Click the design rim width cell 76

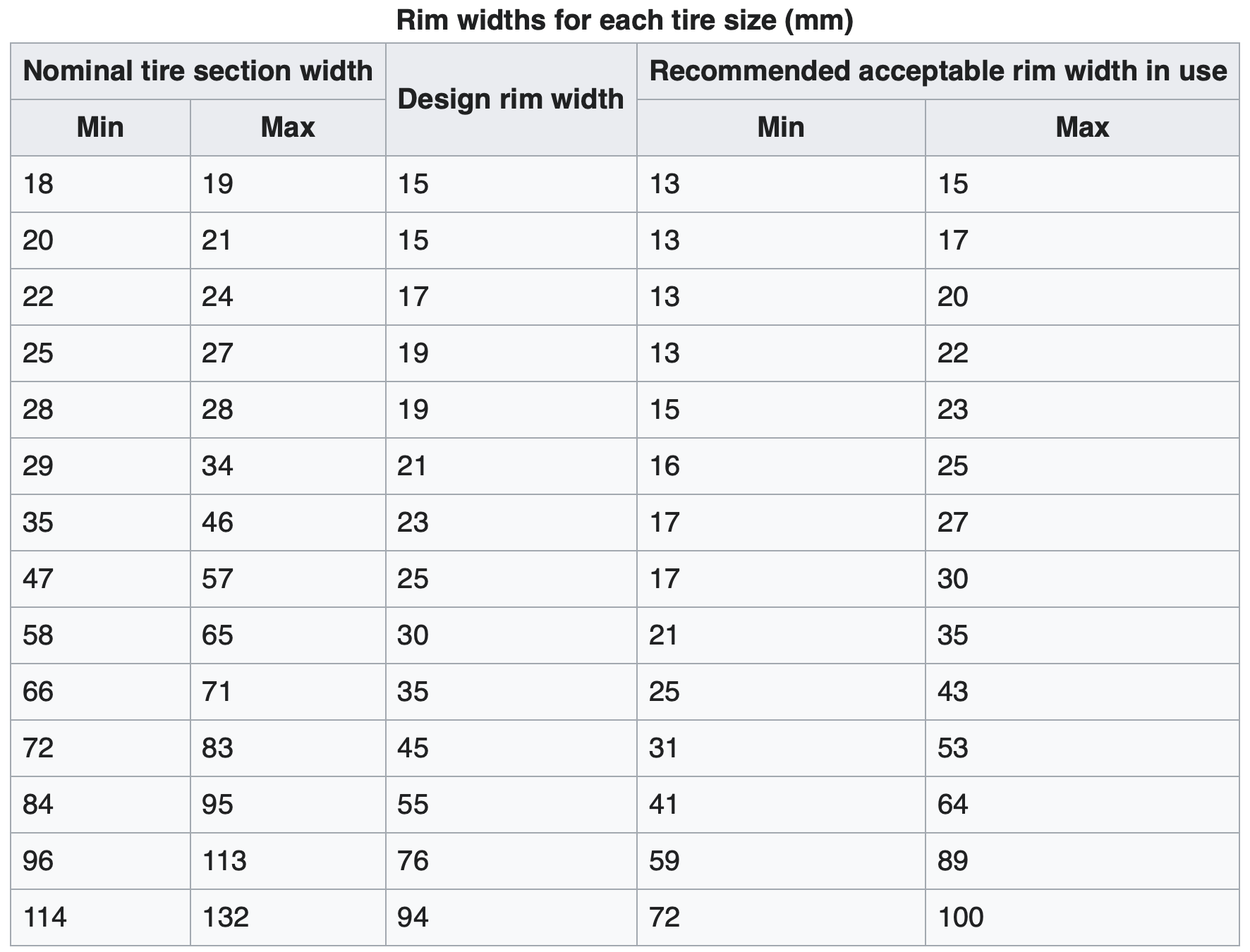tap(413, 861)
